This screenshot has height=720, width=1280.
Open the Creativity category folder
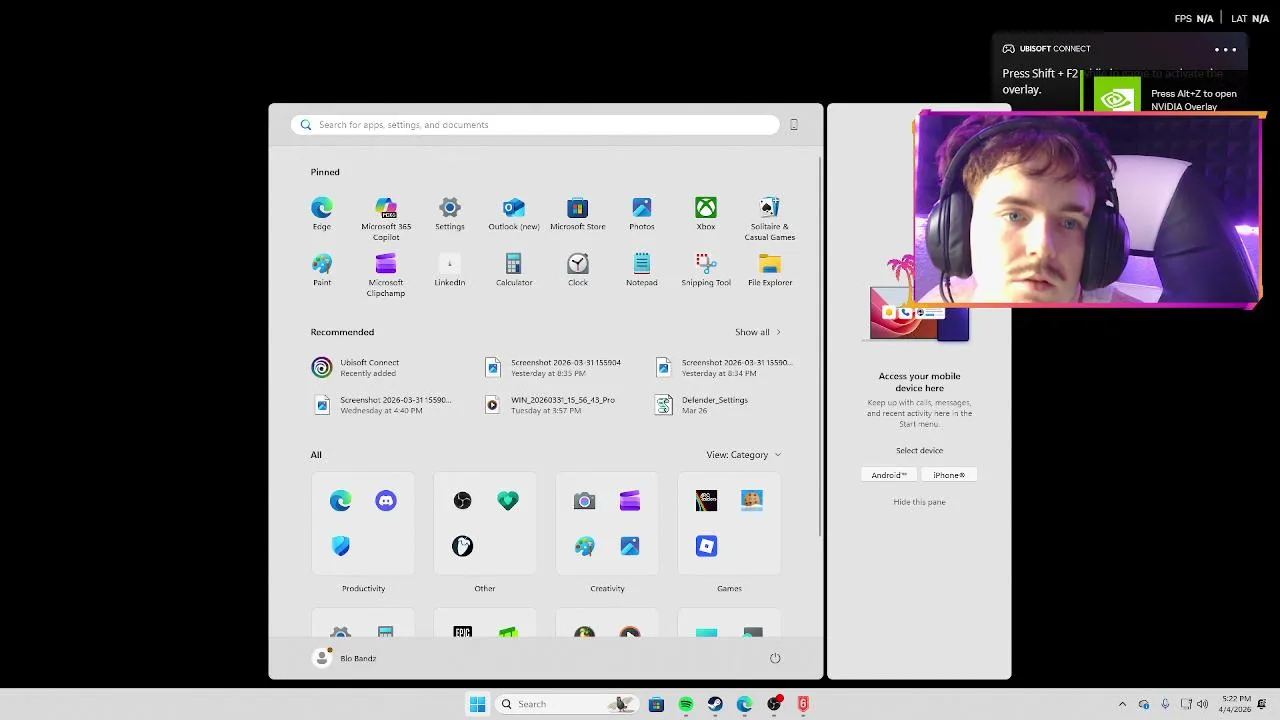point(607,523)
